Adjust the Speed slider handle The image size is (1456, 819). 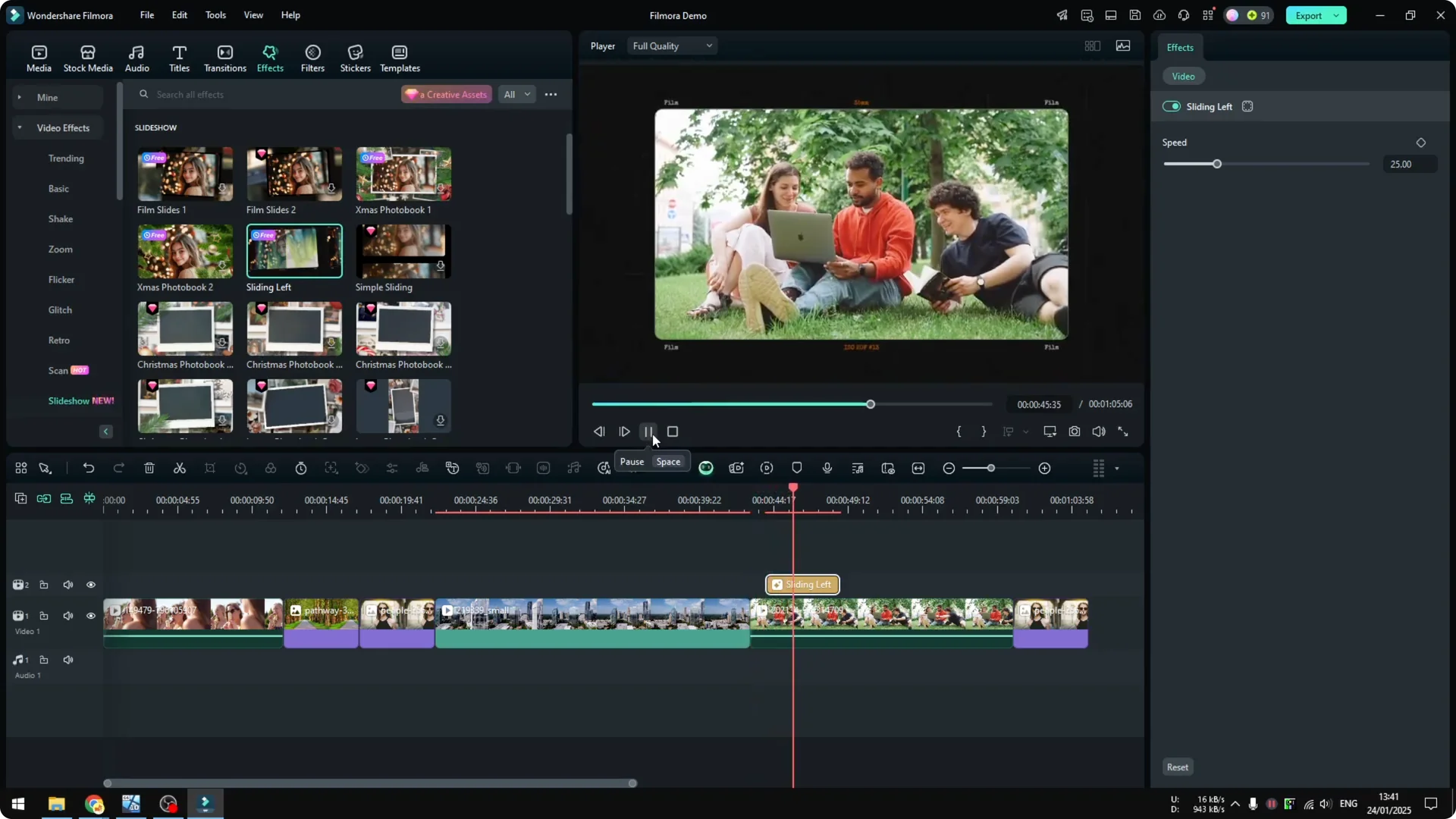(x=1217, y=164)
